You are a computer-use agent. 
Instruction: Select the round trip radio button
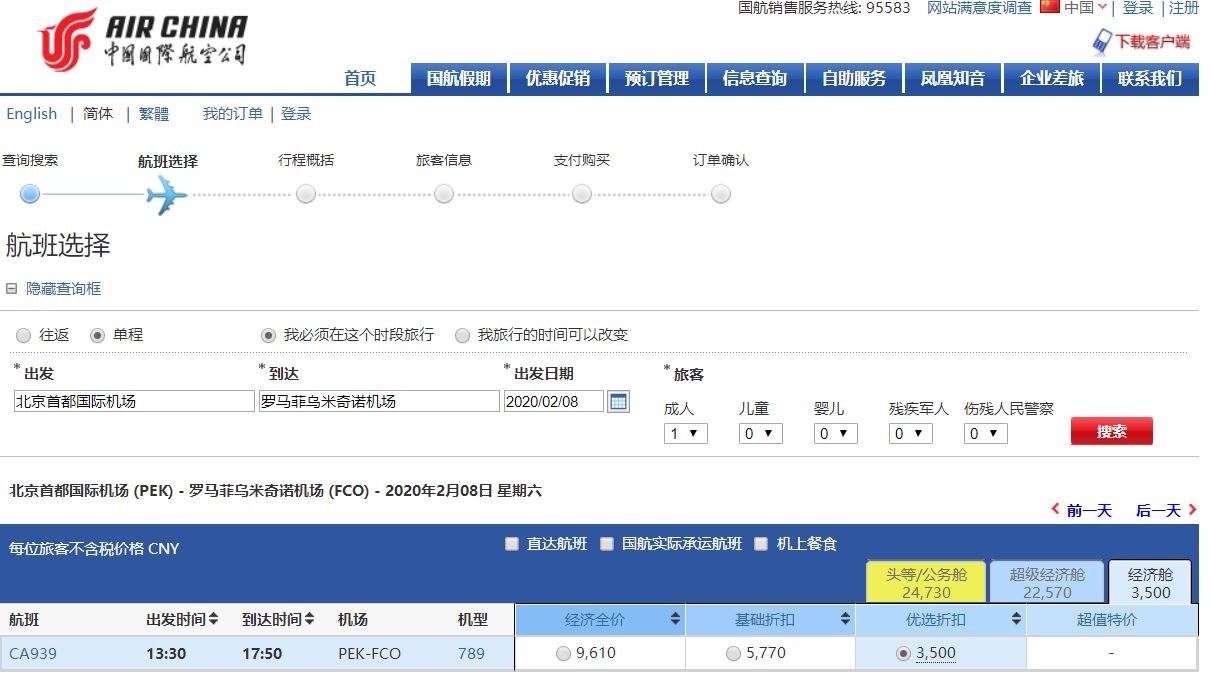coord(24,336)
